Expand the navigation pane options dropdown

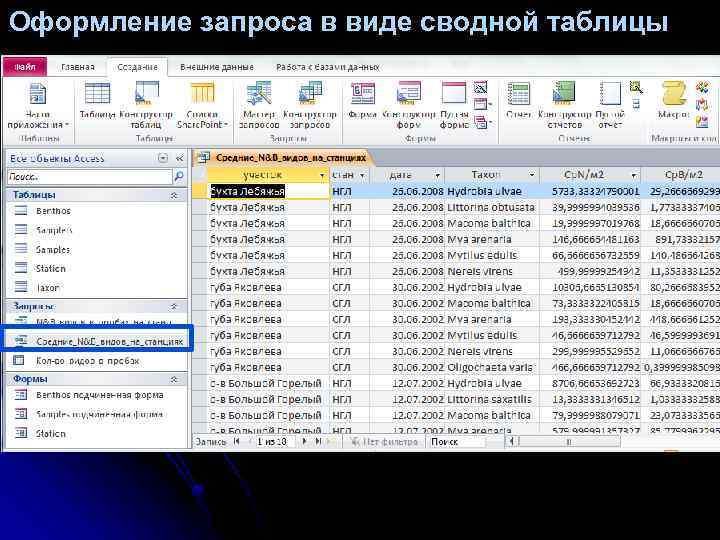coord(163,158)
